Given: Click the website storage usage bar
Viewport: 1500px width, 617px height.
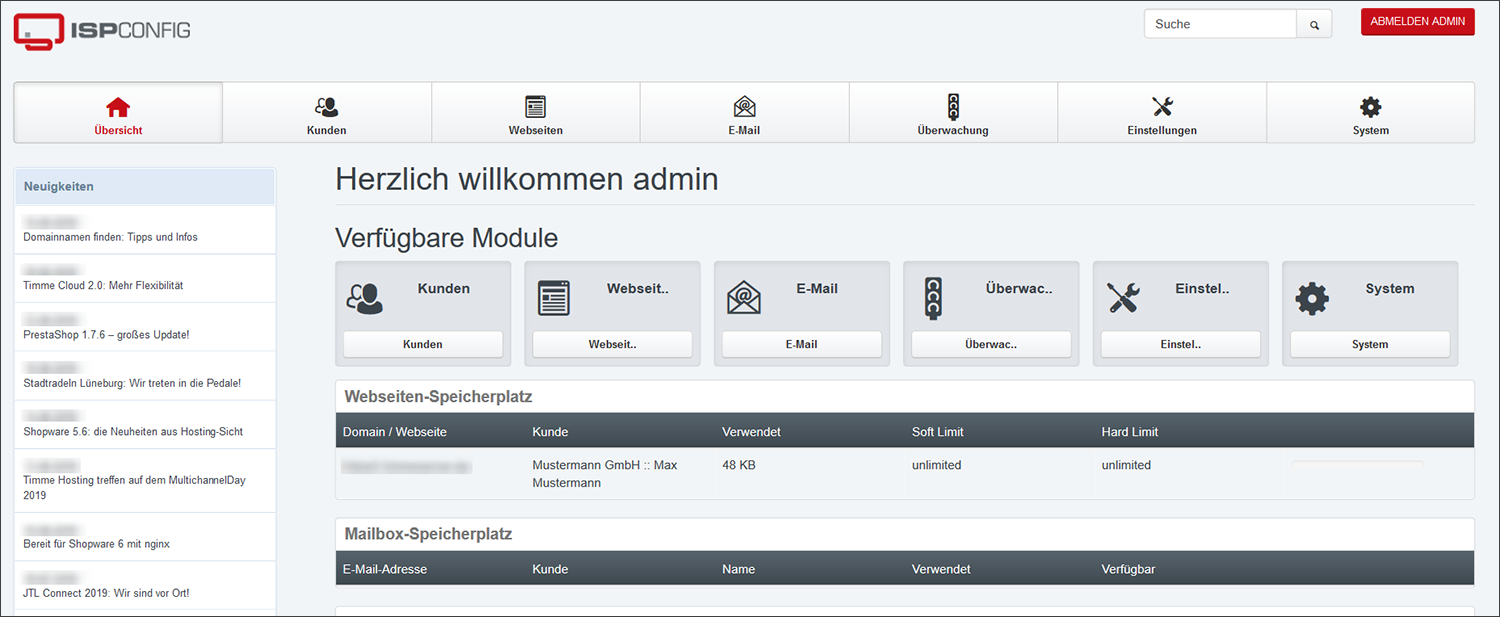Looking at the screenshot, I should coord(1357,465).
